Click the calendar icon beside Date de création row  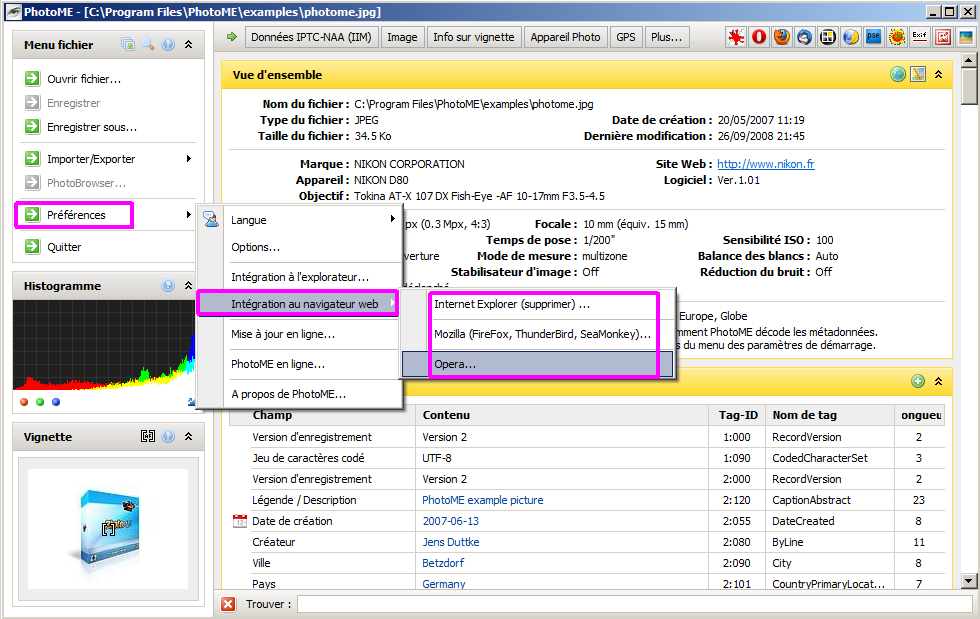239,521
